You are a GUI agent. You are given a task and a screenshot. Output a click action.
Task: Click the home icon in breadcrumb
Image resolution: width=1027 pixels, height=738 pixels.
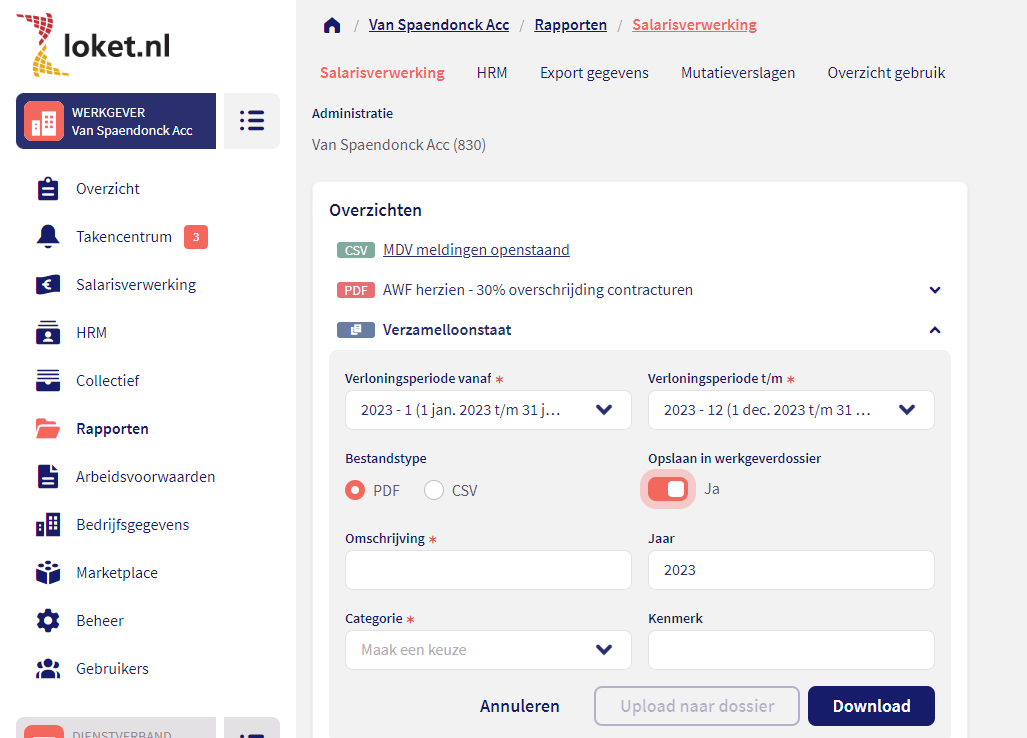pyautogui.click(x=332, y=25)
